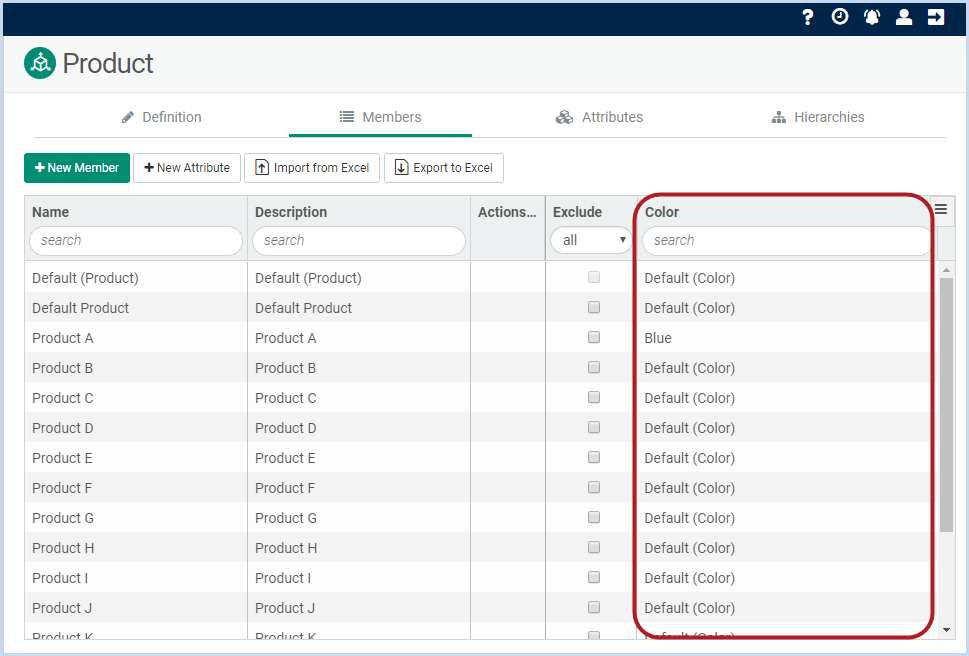Viewport: 969px width, 656px height.
Task: Switch to the Hierarchies tab
Action: (x=818, y=117)
